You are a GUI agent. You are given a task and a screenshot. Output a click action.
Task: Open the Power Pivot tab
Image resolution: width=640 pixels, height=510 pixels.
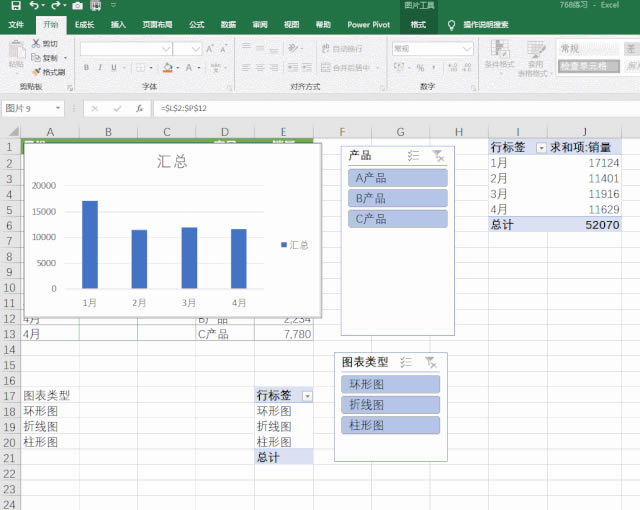[367, 24]
